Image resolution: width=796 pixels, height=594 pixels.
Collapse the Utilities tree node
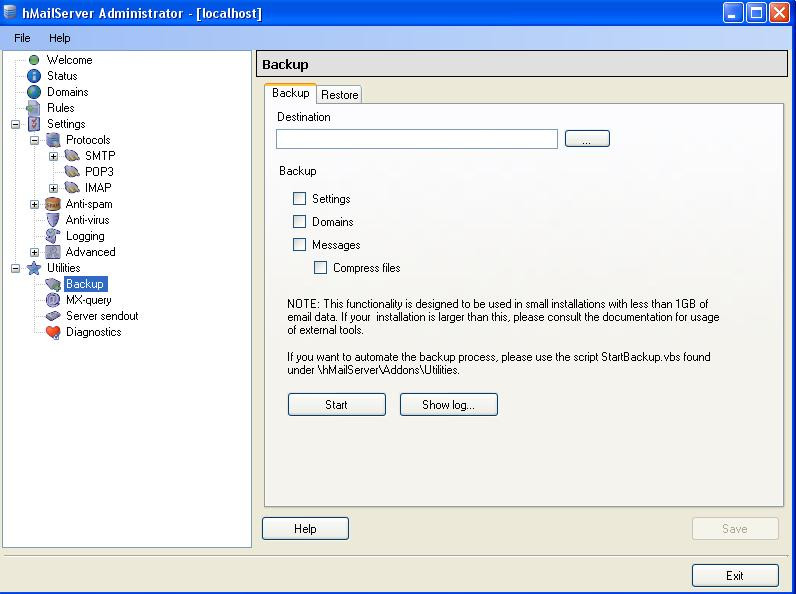pos(16,269)
